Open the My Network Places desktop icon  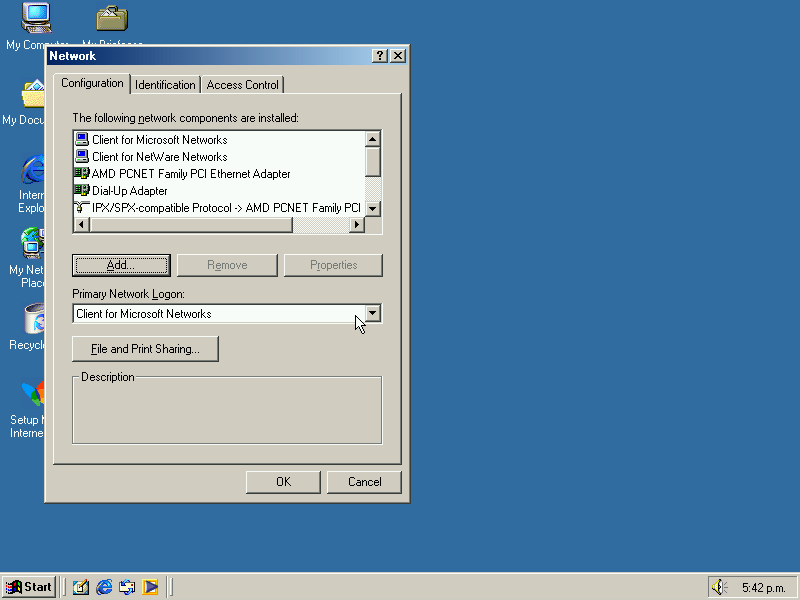click(33, 243)
